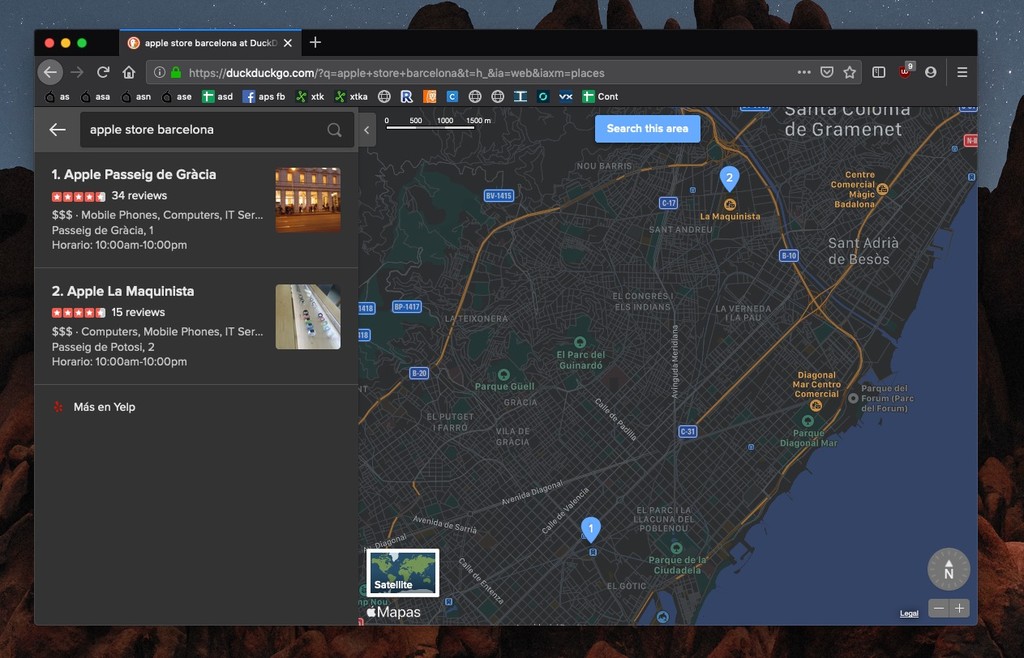Click the back arrow in the places panel
The width and height of the screenshot is (1024, 658).
coord(57,129)
